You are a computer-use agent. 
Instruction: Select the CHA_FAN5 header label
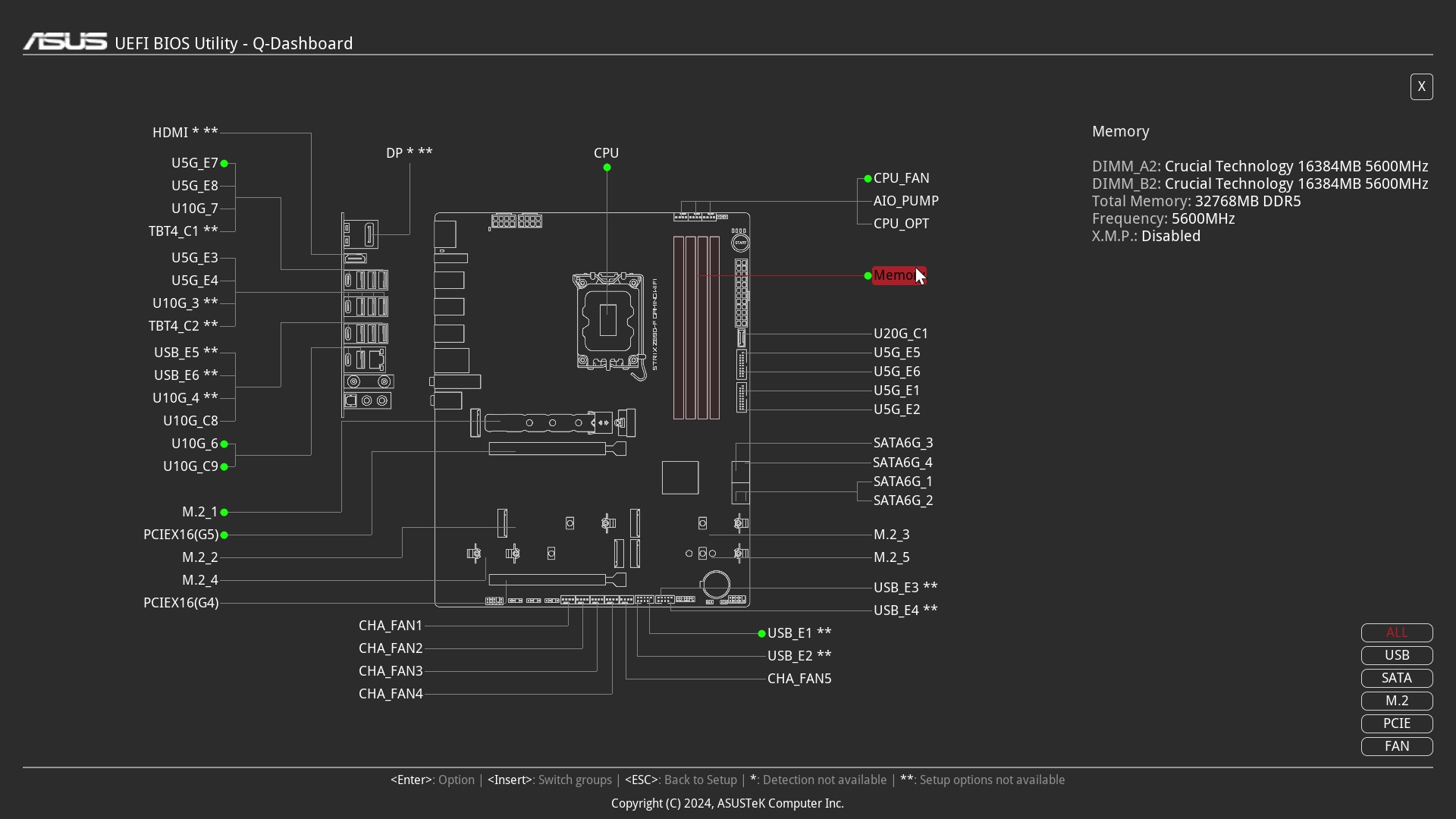(x=799, y=679)
